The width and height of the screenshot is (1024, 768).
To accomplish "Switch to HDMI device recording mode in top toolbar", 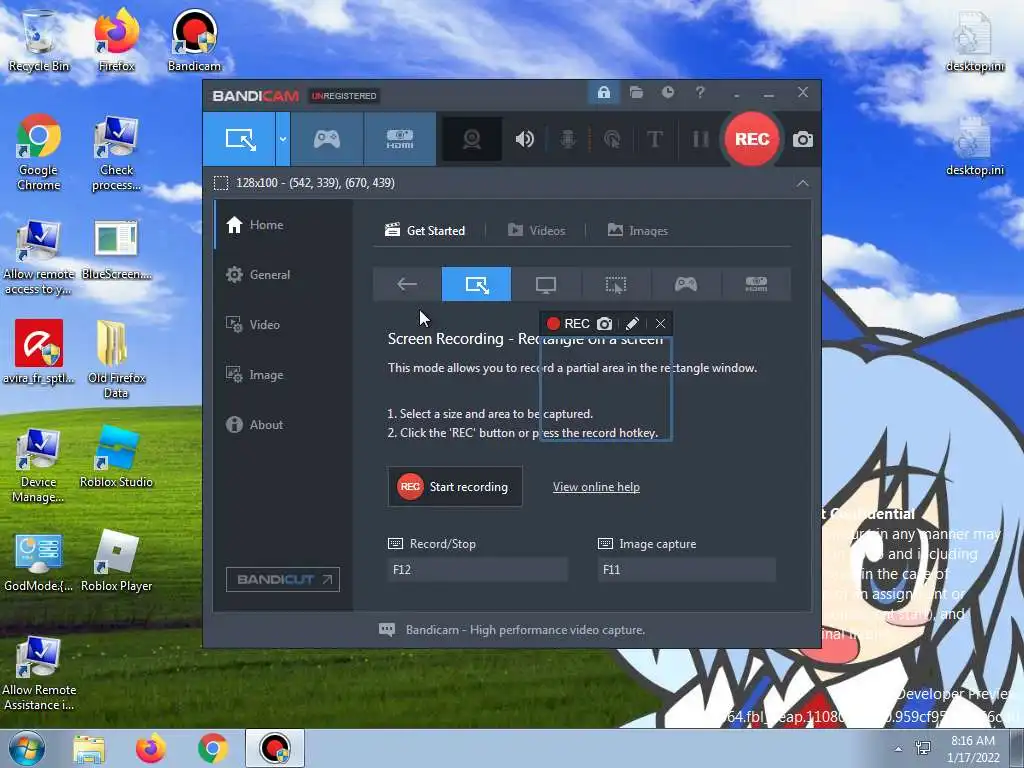I will coord(400,139).
